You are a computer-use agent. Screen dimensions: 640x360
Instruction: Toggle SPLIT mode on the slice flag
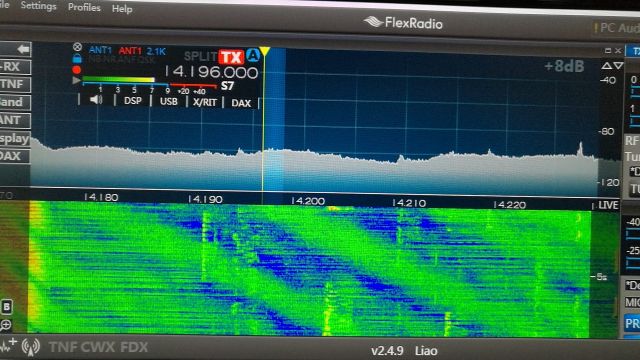click(200, 56)
